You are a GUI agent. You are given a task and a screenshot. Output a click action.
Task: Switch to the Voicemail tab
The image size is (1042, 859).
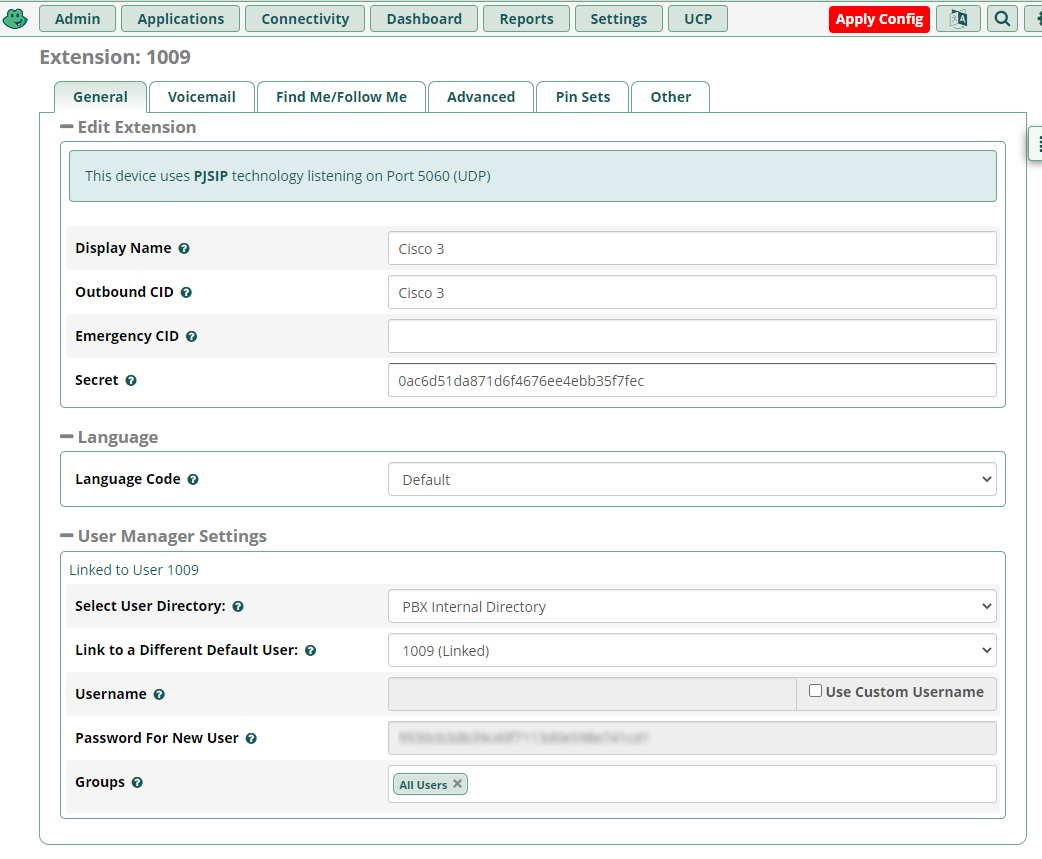click(x=202, y=97)
